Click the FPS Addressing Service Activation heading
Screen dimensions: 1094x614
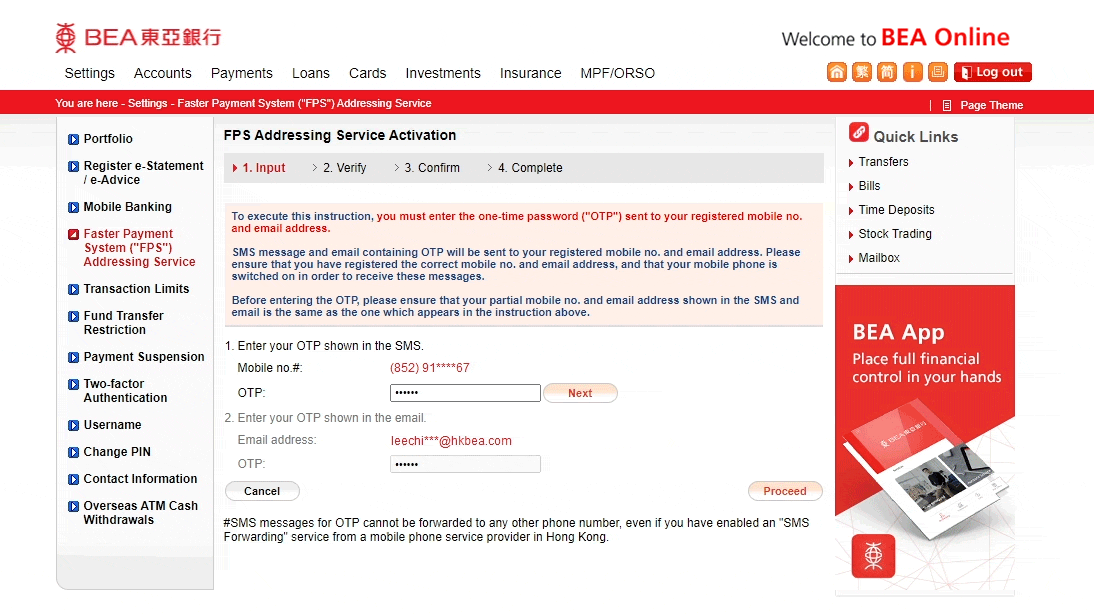pyautogui.click(x=340, y=135)
